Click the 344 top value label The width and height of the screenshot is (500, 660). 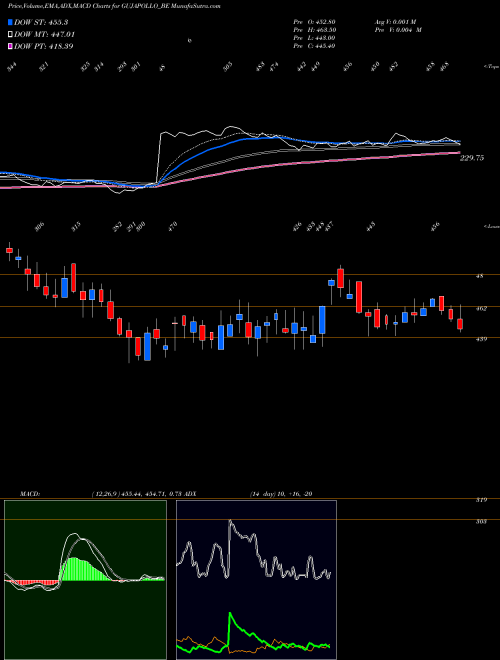coord(12,67)
